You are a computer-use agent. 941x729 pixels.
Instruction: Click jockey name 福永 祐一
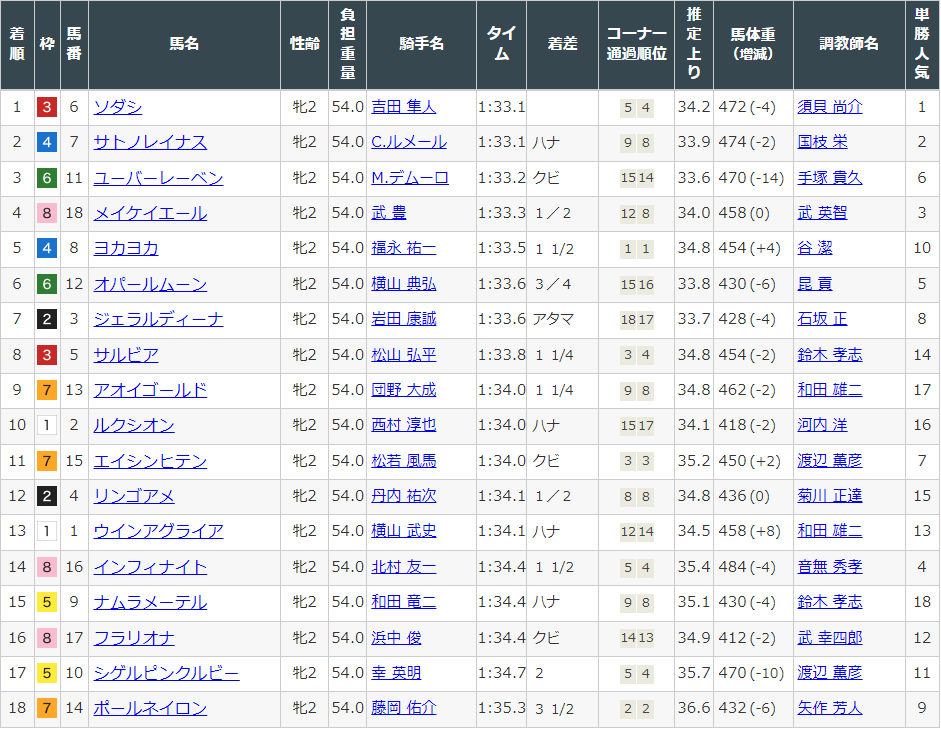coord(403,249)
